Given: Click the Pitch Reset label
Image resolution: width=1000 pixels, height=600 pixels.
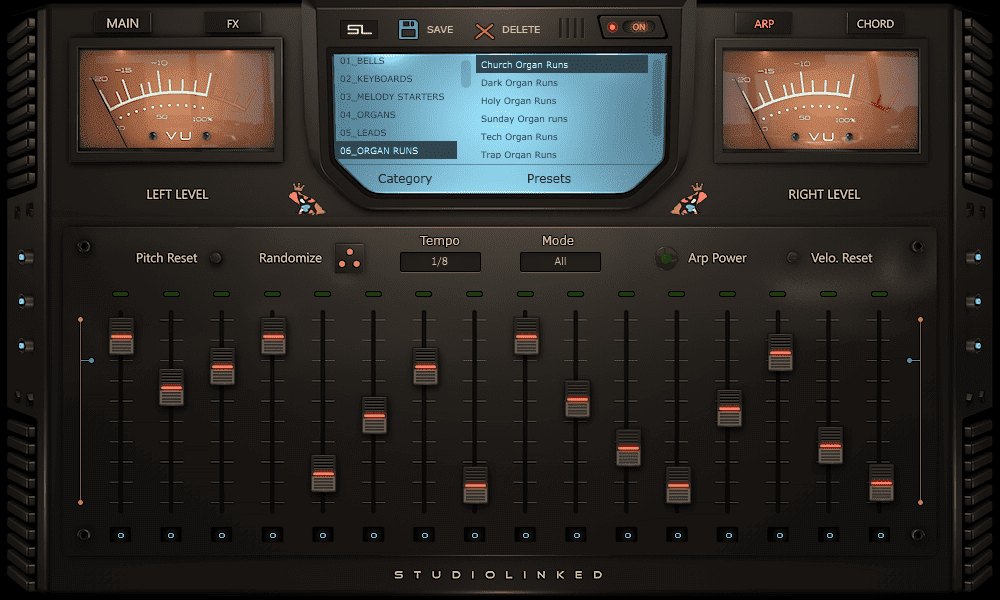Looking at the screenshot, I should tap(166, 258).
